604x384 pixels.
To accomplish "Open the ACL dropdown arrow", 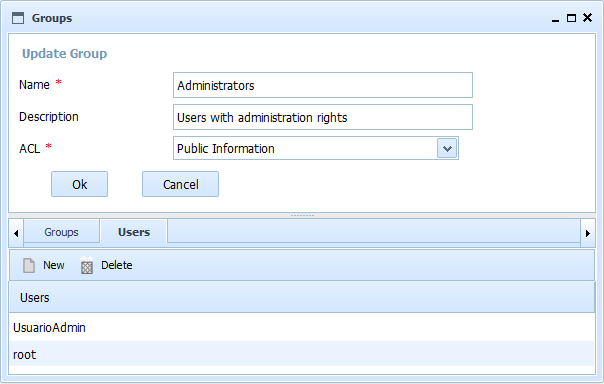I will 447,148.
